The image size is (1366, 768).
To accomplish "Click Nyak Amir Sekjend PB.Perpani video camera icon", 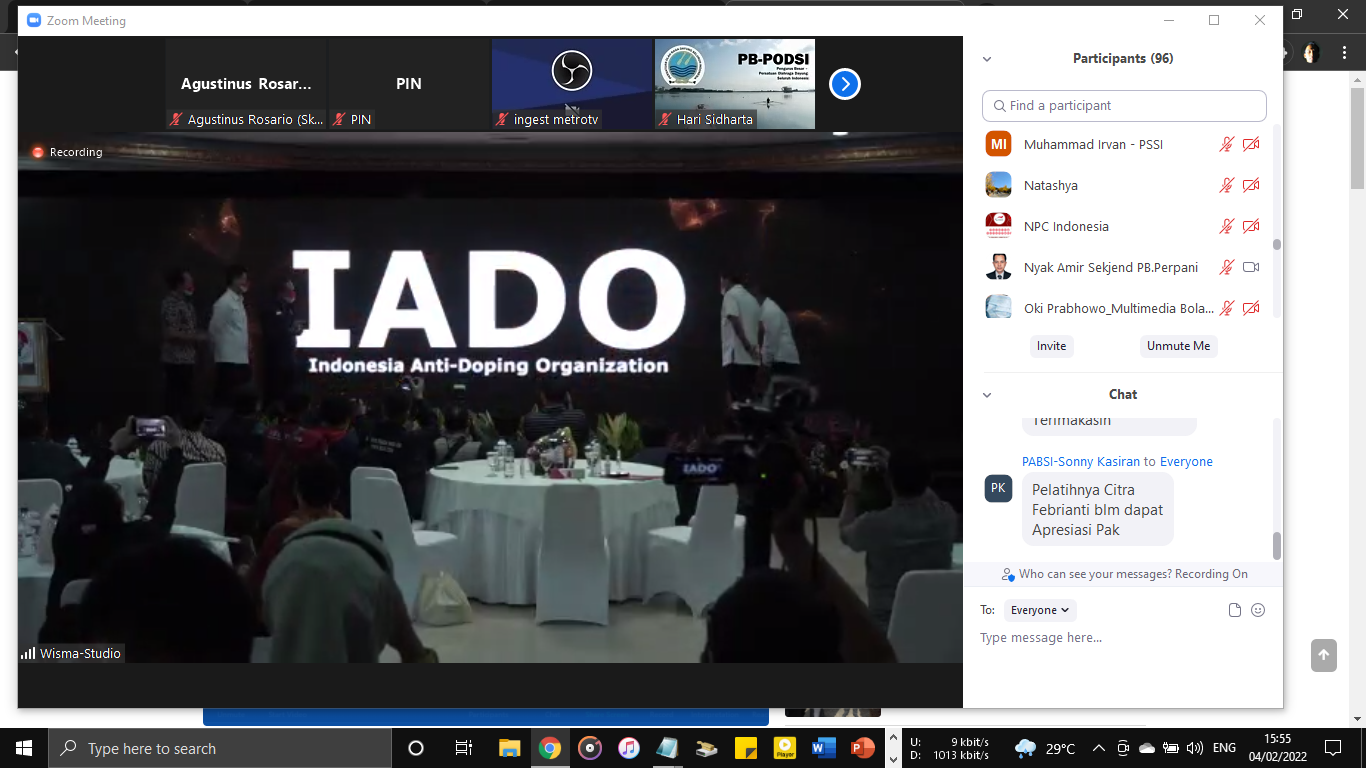I will point(1251,268).
